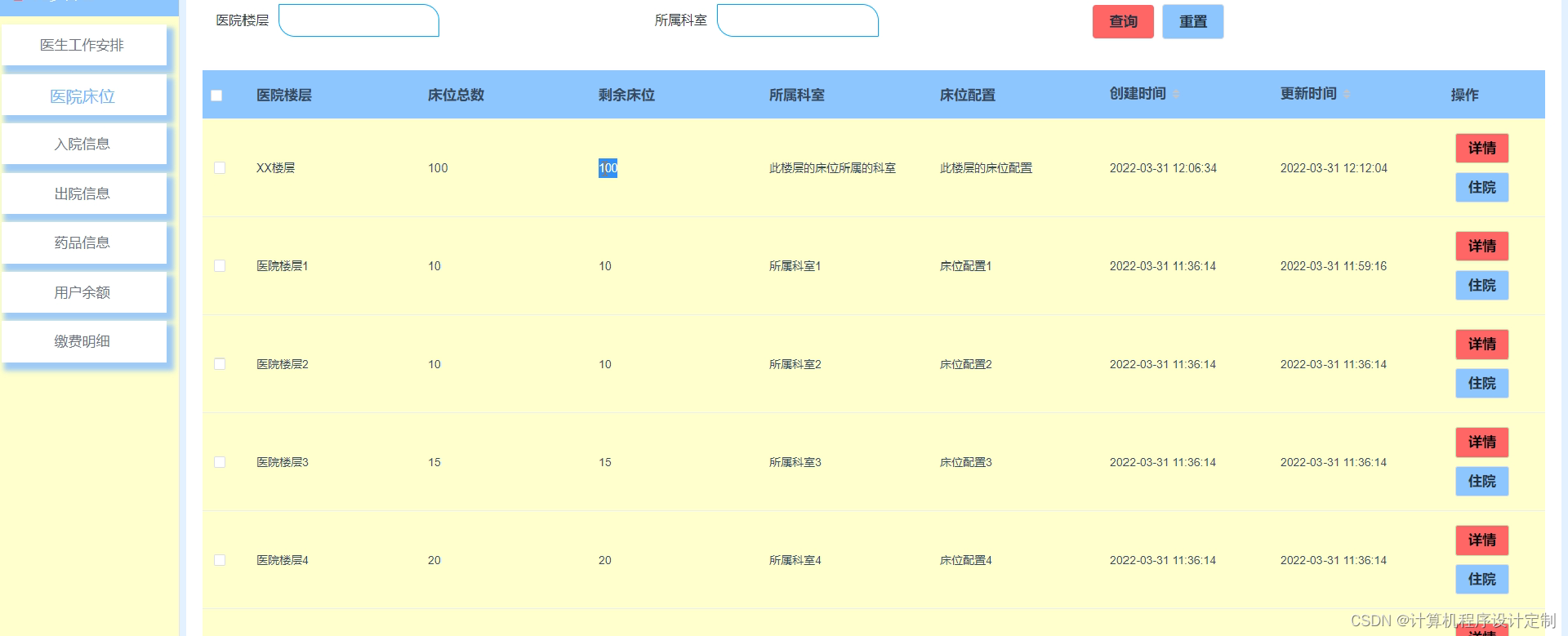The height and width of the screenshot is (636, 1568).
Task: Click the 此楼层的床位配置 cell
Action: [986, 168]
